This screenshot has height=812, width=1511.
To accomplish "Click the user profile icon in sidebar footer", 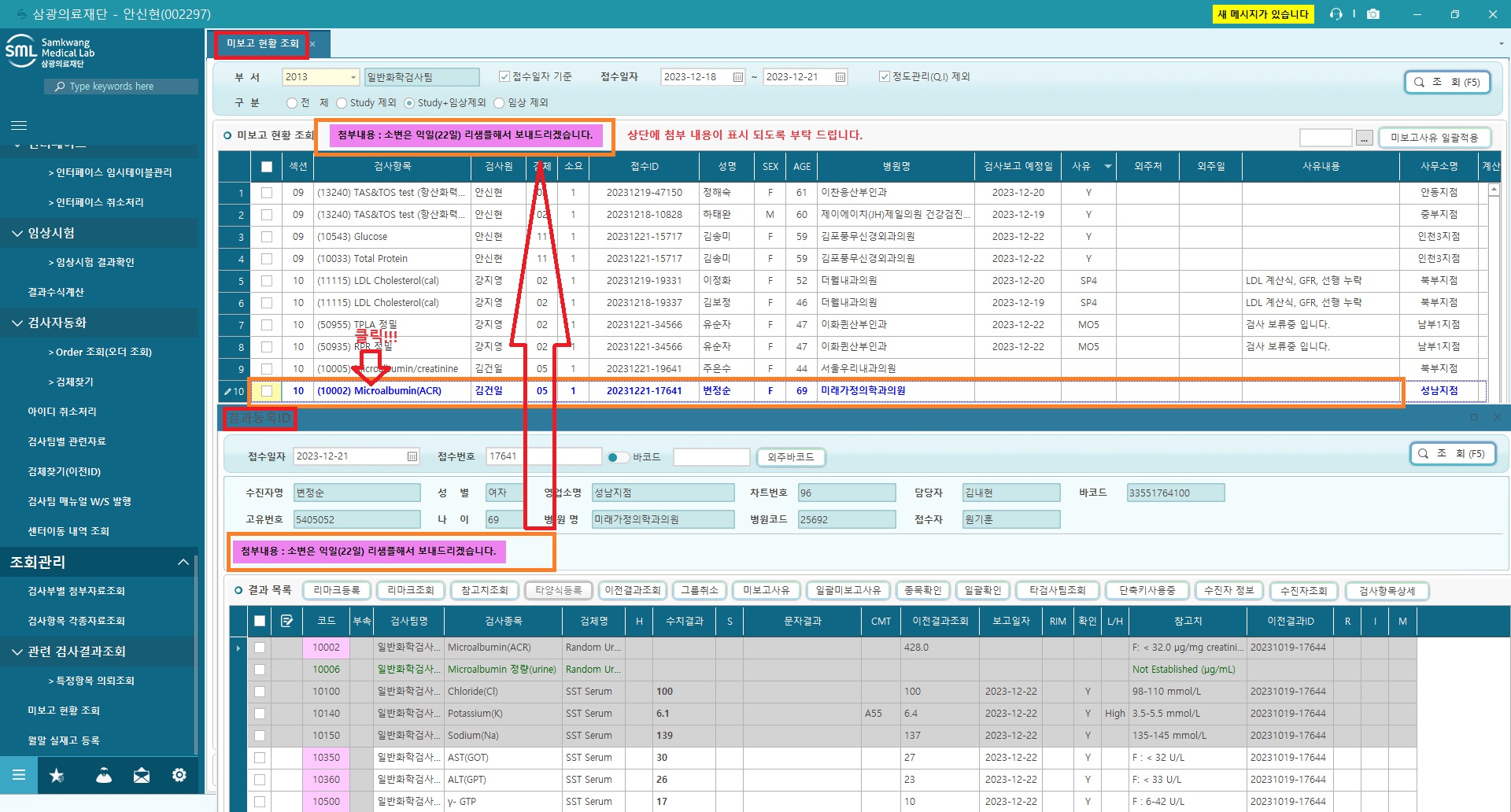I will 104,776.
